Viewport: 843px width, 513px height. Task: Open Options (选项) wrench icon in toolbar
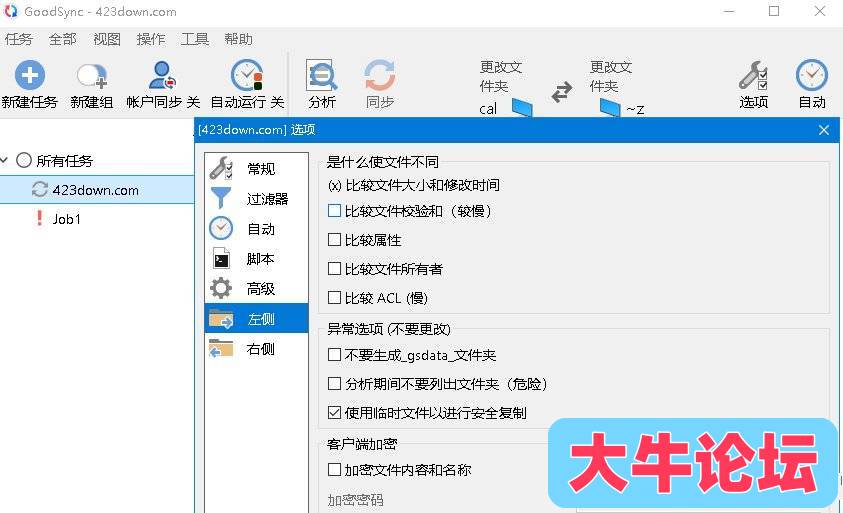coord(753,75)
